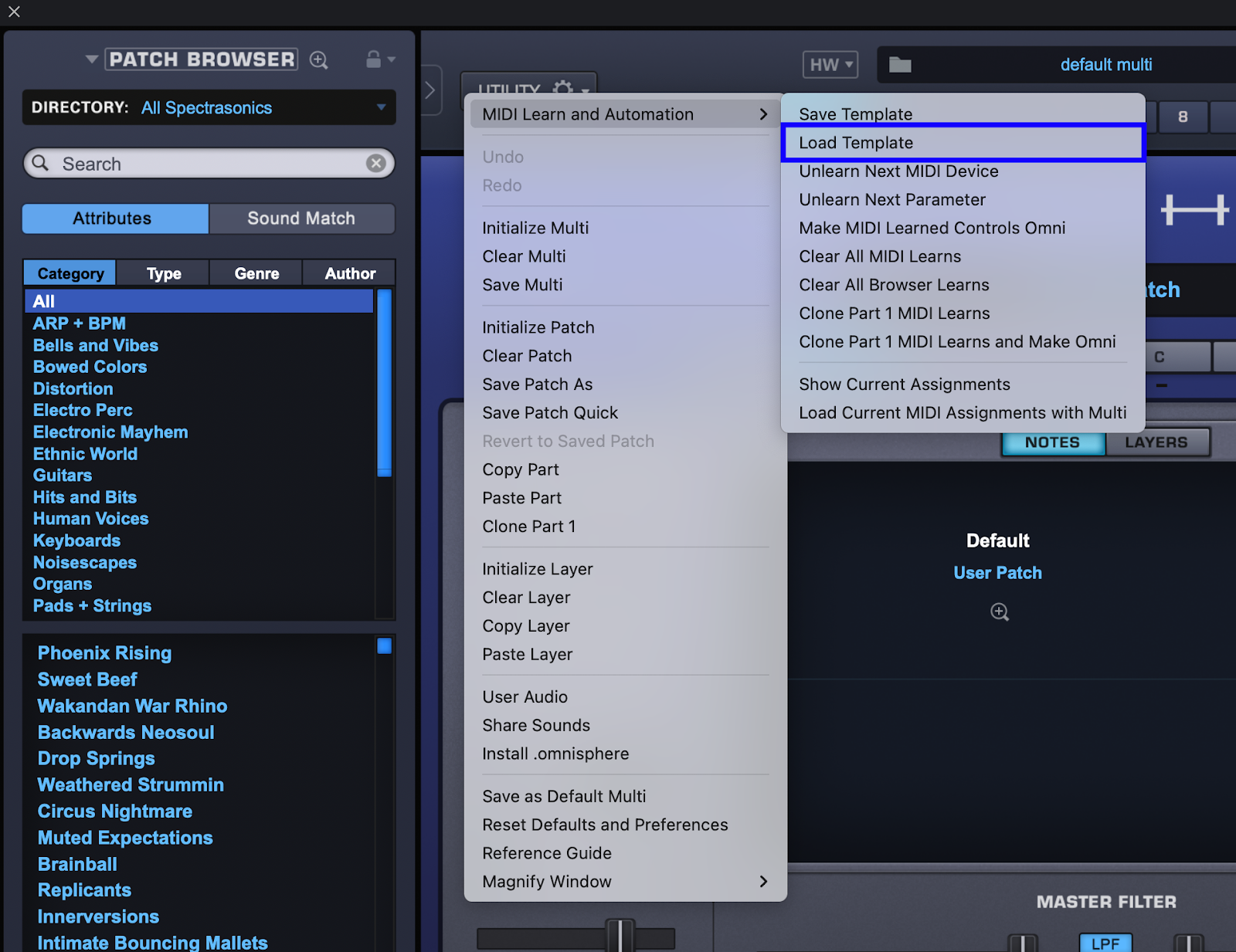Toggle the NOTES button

(1053, 442)
